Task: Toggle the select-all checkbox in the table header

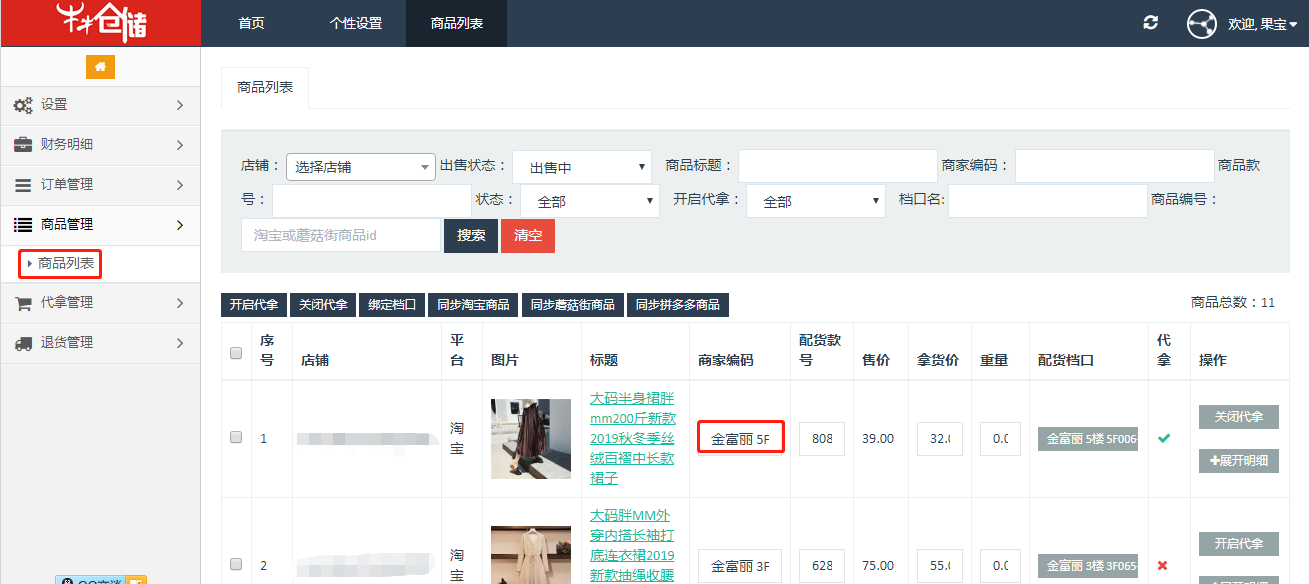Action: (x=236, y=353)
